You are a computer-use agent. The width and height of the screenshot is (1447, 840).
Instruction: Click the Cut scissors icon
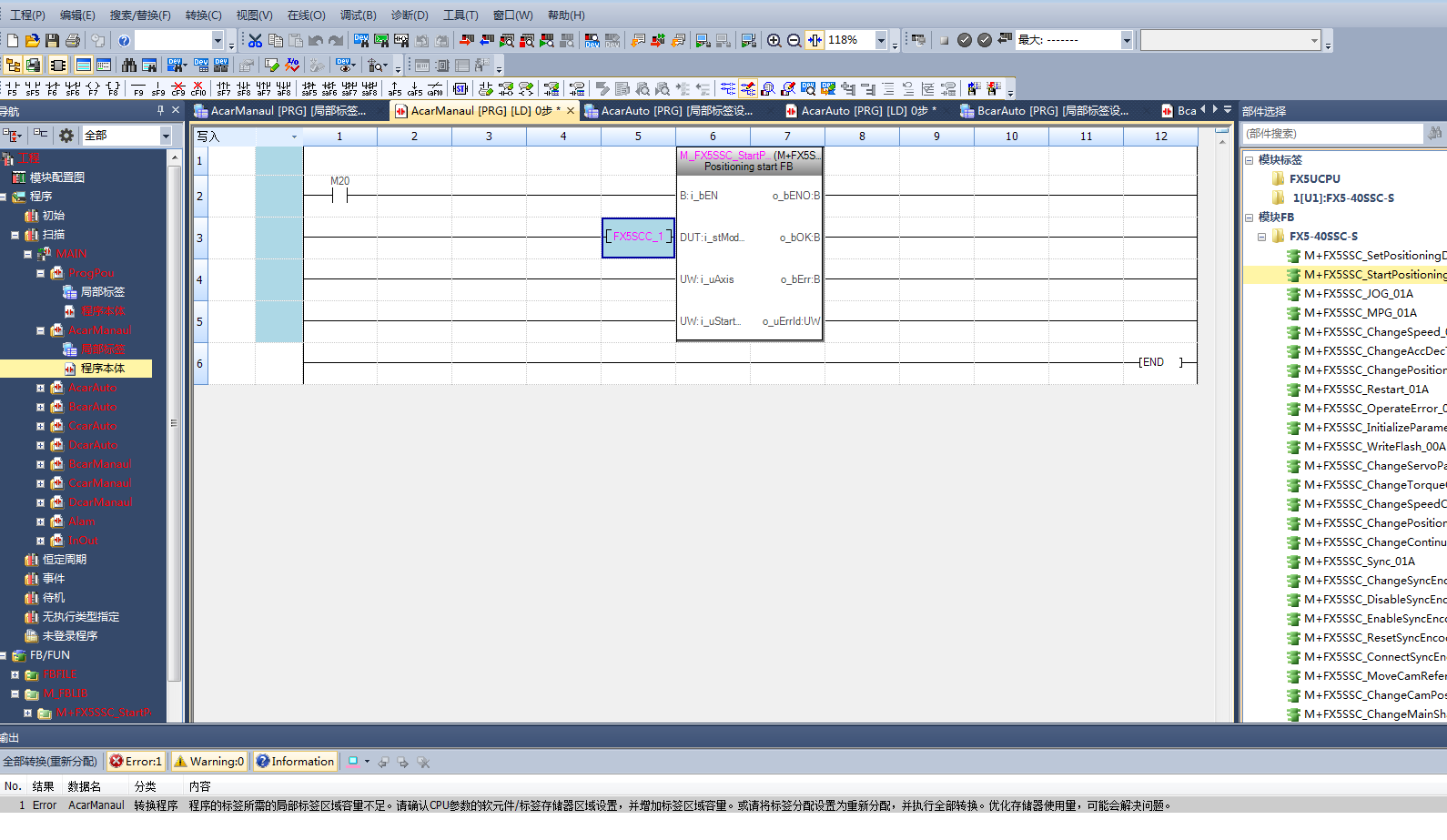pos(255,40)
